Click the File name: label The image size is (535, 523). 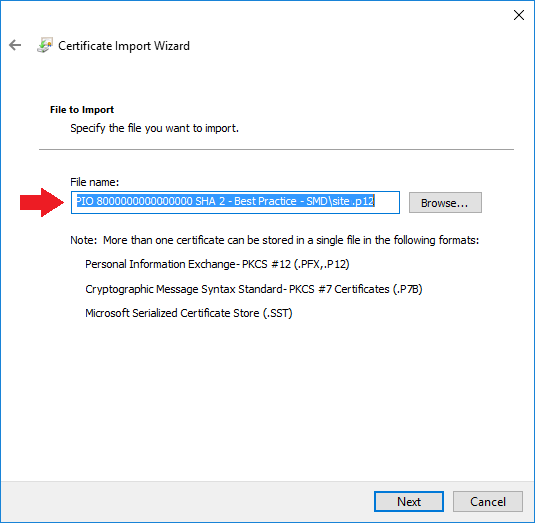tap(95, 182)
